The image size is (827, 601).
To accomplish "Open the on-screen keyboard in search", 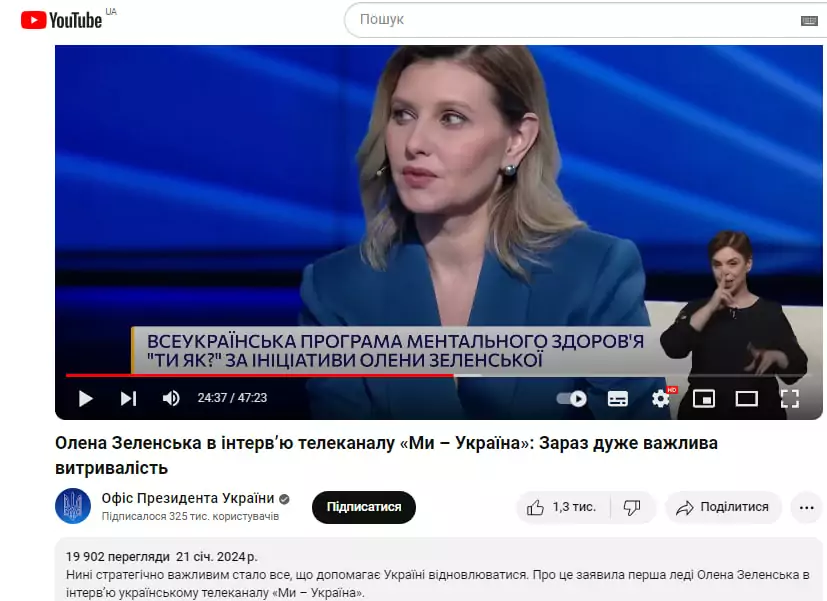I will coord(809,20).
